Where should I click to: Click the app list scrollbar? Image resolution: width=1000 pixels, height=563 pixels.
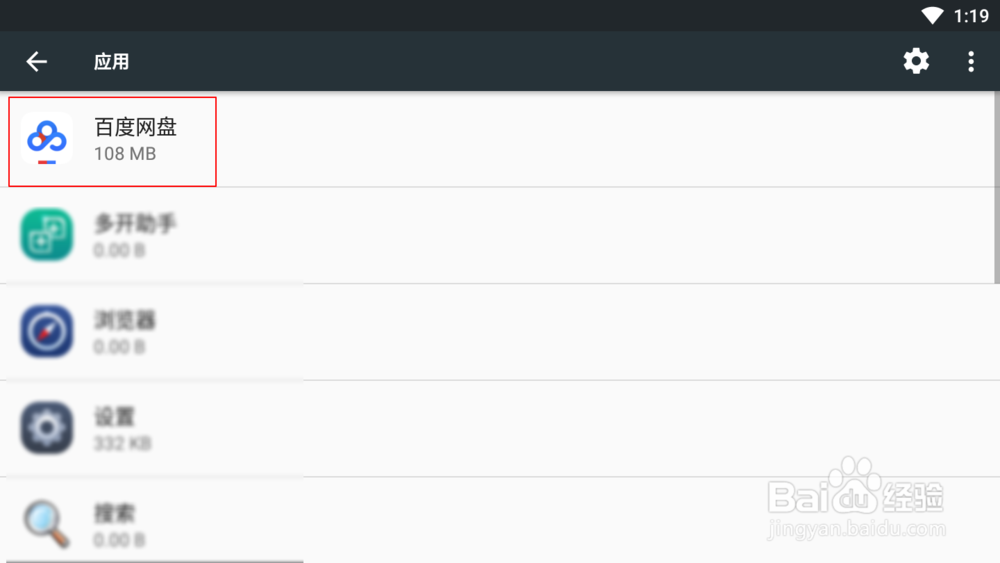click(997, 187)
